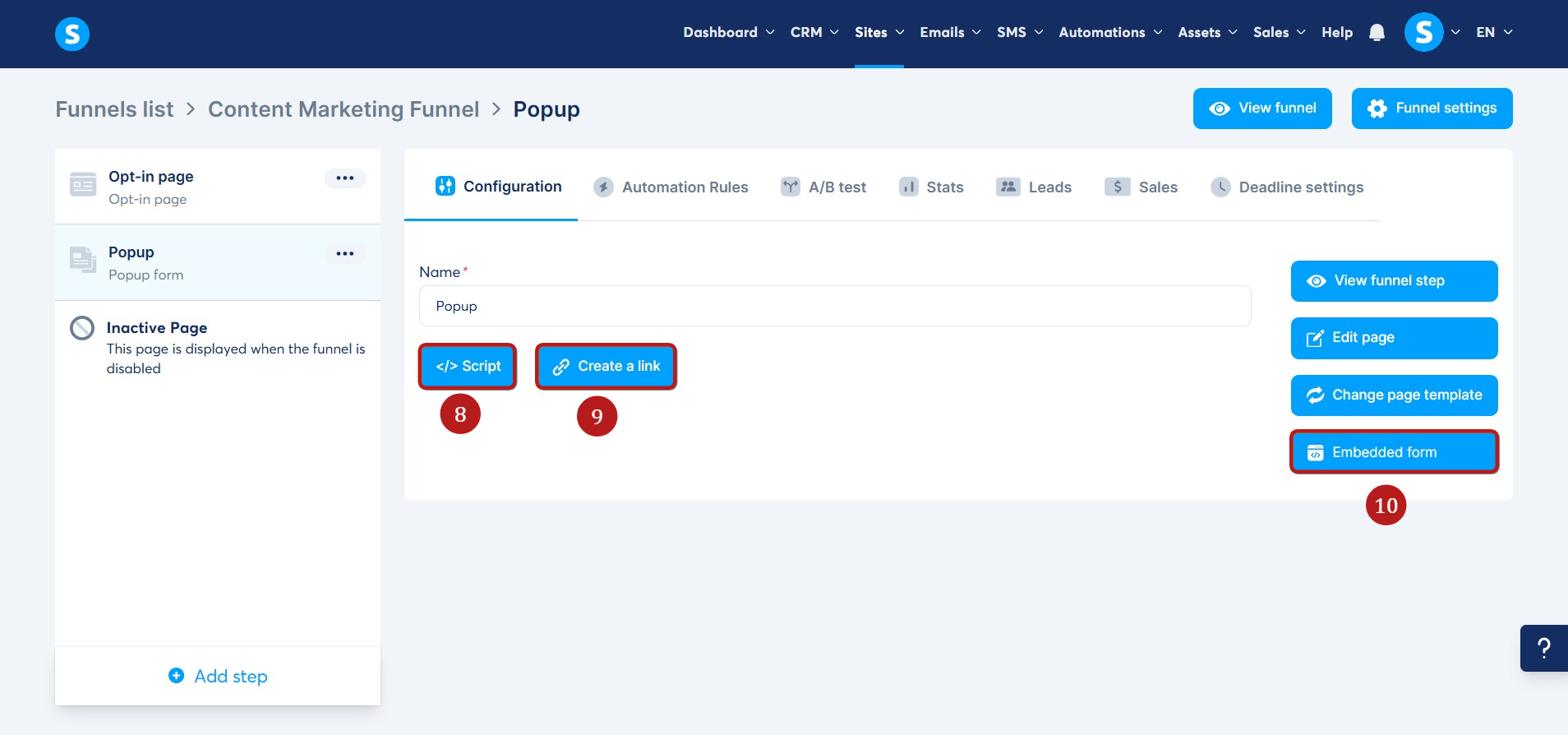The width and height of the screenshot is (1568, 735).
Task: Click the A/B test split icon
Action: 791,187
